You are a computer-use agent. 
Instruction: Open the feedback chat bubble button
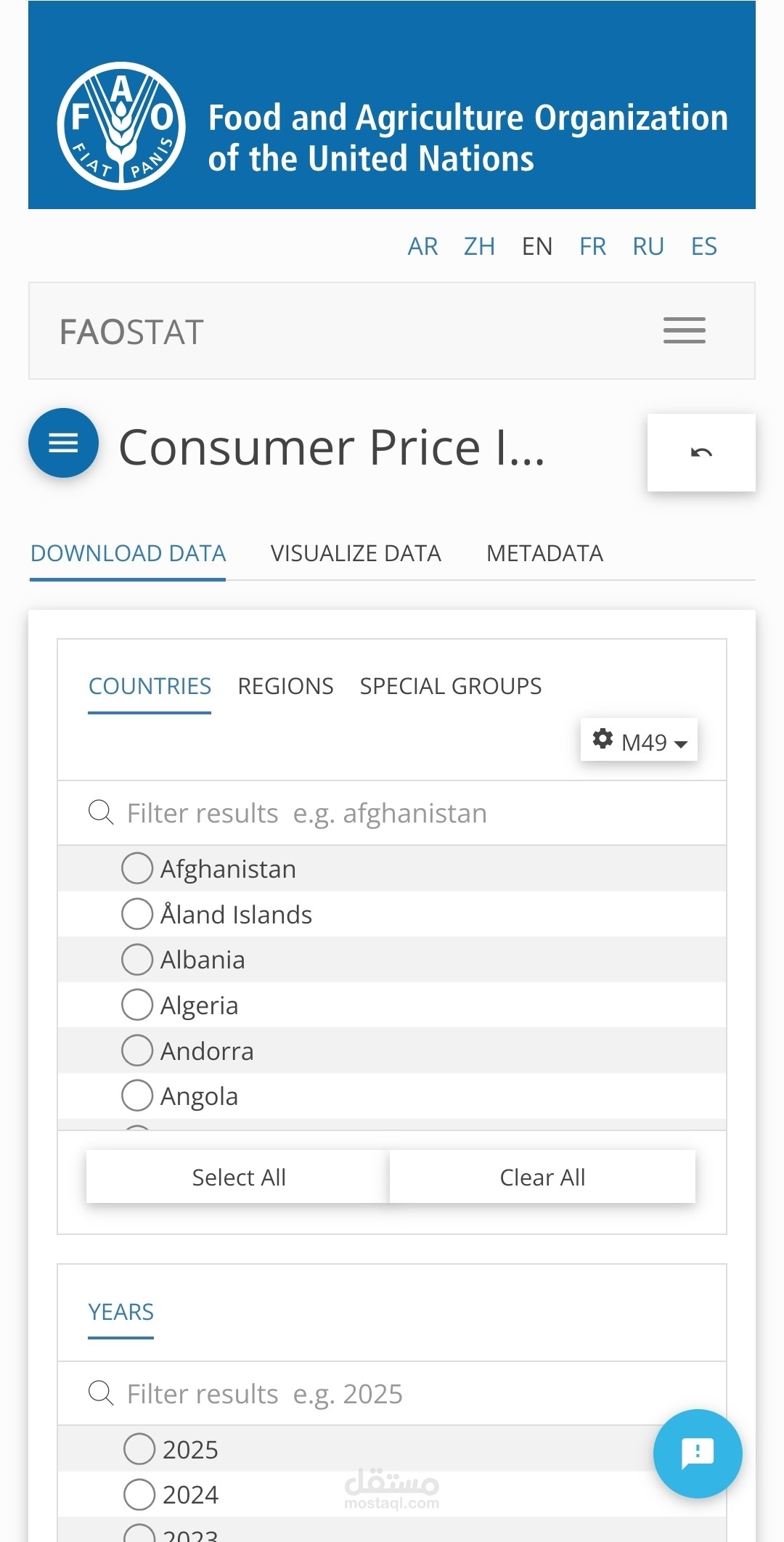pos(698,1453)
